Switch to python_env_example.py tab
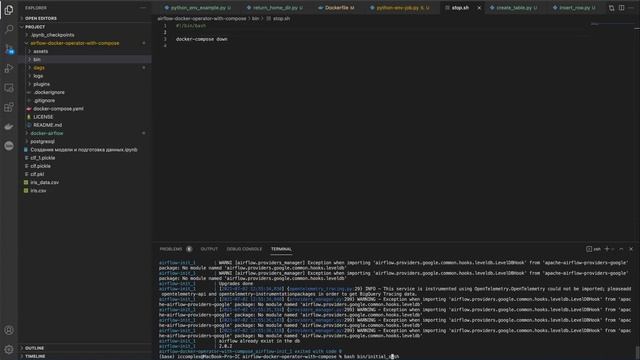Image resolution: width=640 pixels, height=360 pixels. click(x=198, y=8)
